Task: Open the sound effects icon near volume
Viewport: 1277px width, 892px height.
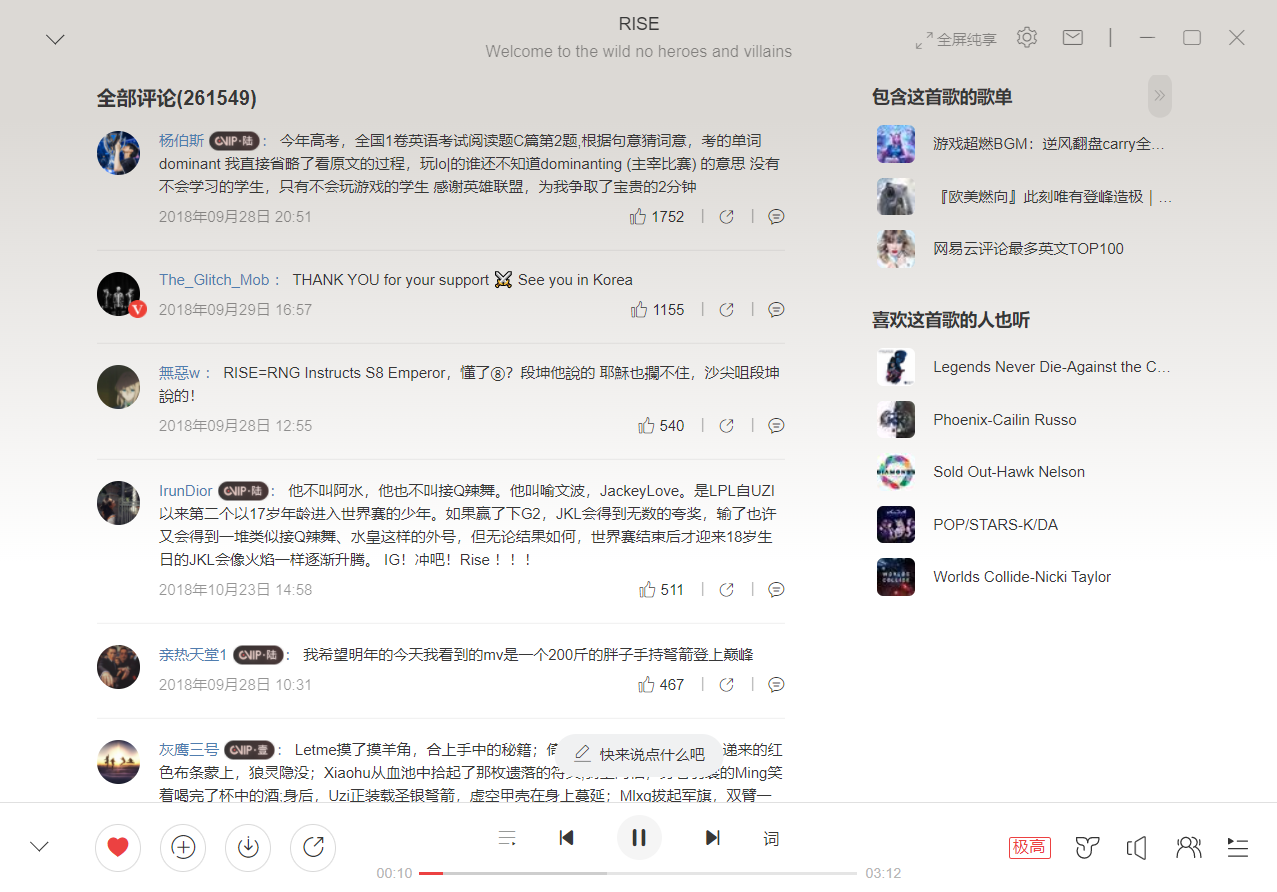Action: [x=1087, y=847]
